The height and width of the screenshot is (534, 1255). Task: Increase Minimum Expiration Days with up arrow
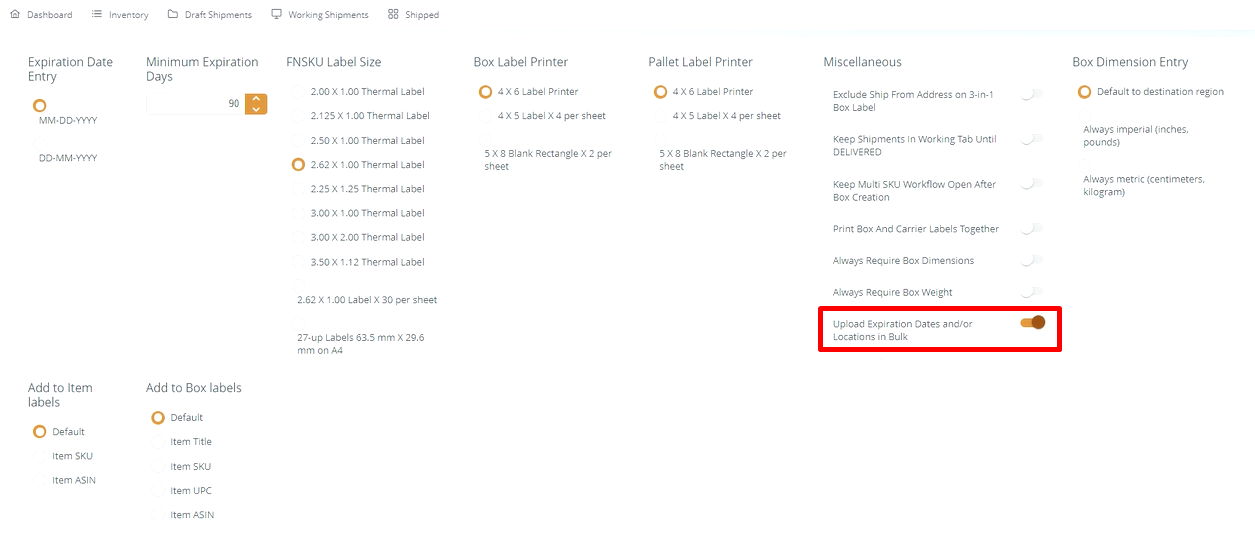256,98
